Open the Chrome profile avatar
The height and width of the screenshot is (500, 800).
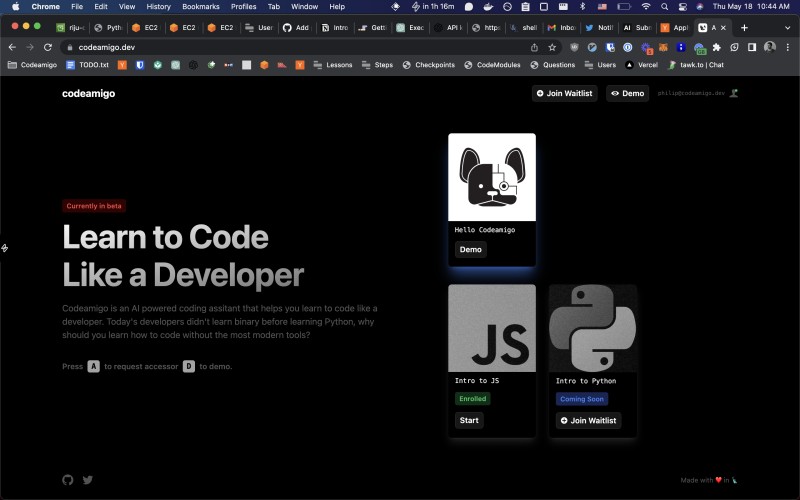770,47
